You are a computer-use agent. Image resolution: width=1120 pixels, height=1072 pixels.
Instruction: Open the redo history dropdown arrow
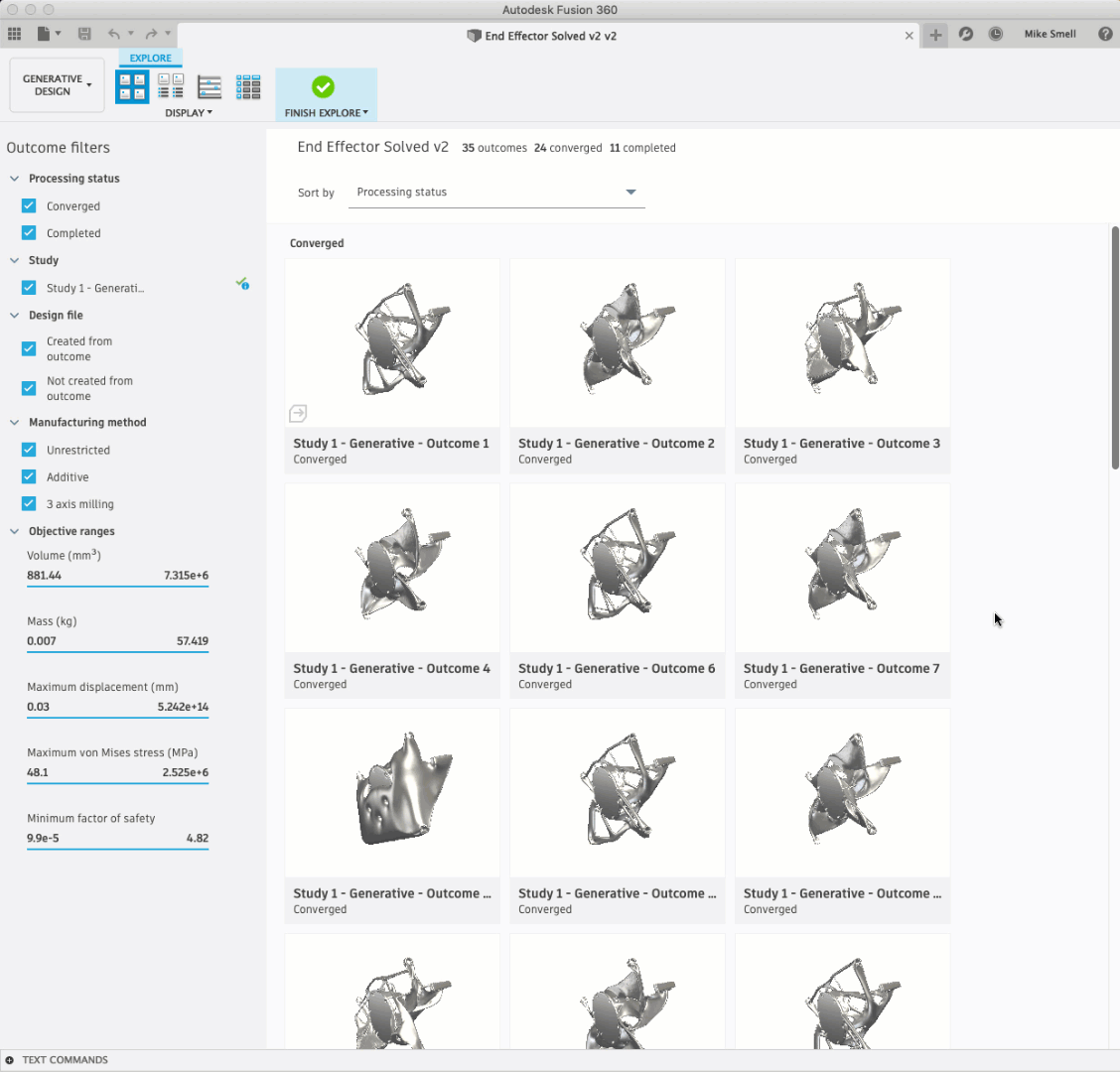[x=168, y=34]
